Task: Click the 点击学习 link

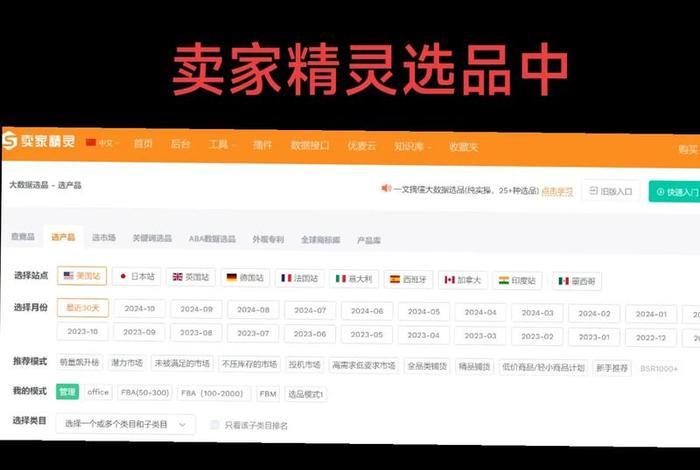Action: tap(557, 191)
